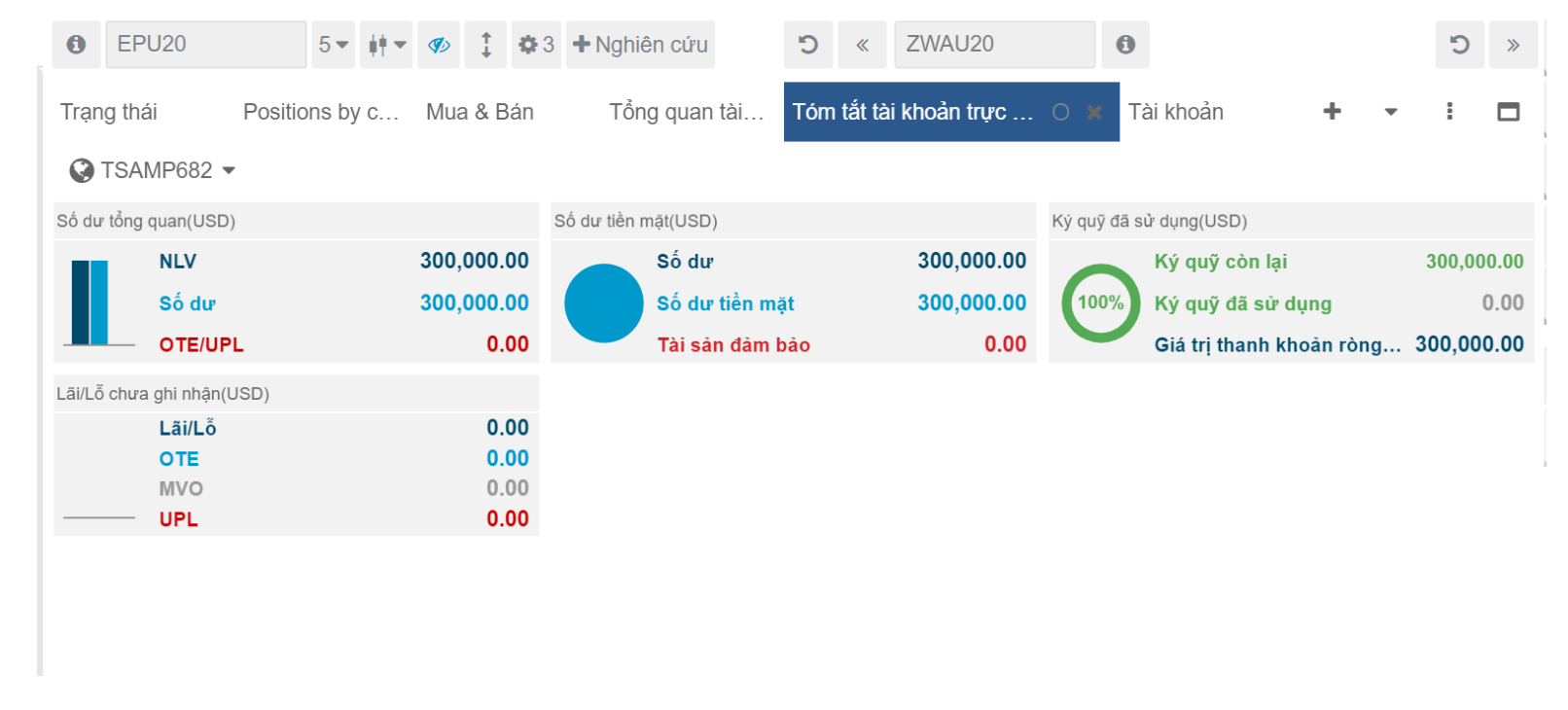Toggle the circle pin on active tab
Screen dimensions: 1568x710
click(1061, 113)
